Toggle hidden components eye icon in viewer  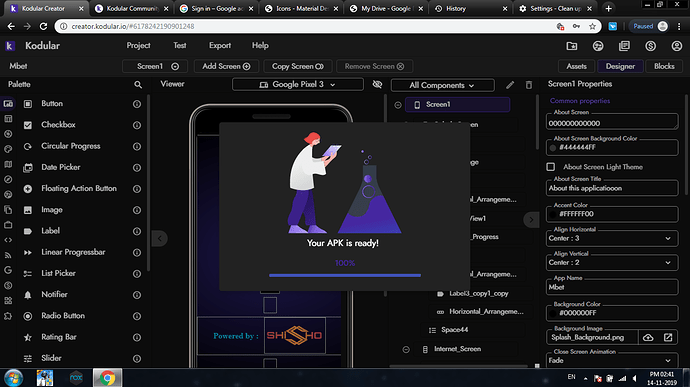[377, 85]
